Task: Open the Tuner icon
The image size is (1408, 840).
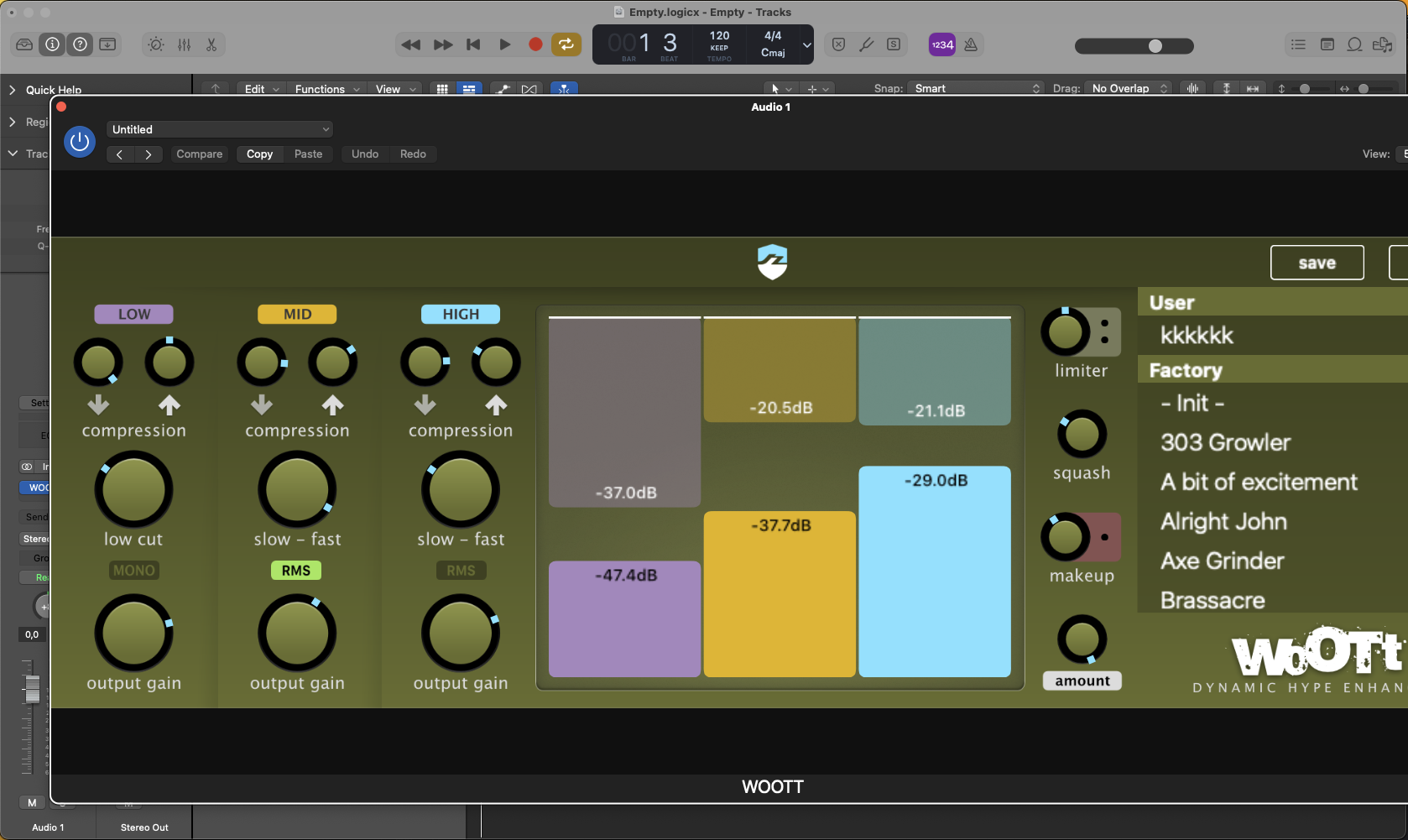Action: click(866, 44)
